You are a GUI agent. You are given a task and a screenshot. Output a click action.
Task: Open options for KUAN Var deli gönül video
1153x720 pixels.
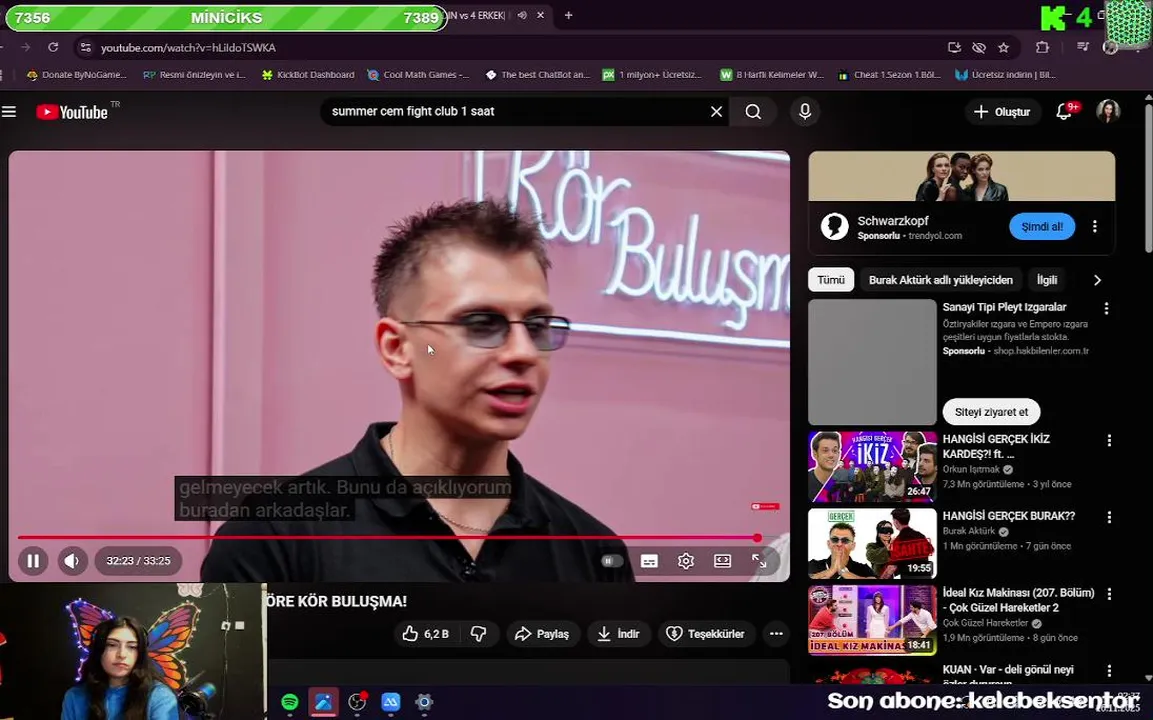(1109, 671)
